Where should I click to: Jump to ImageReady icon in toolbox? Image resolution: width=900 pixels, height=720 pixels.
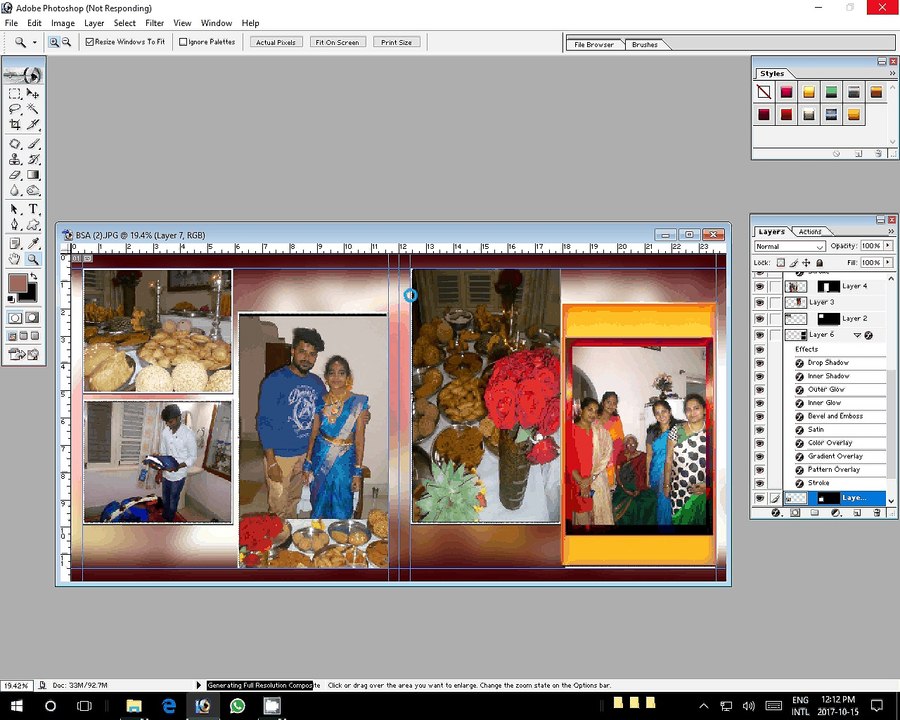click(24, 354)
